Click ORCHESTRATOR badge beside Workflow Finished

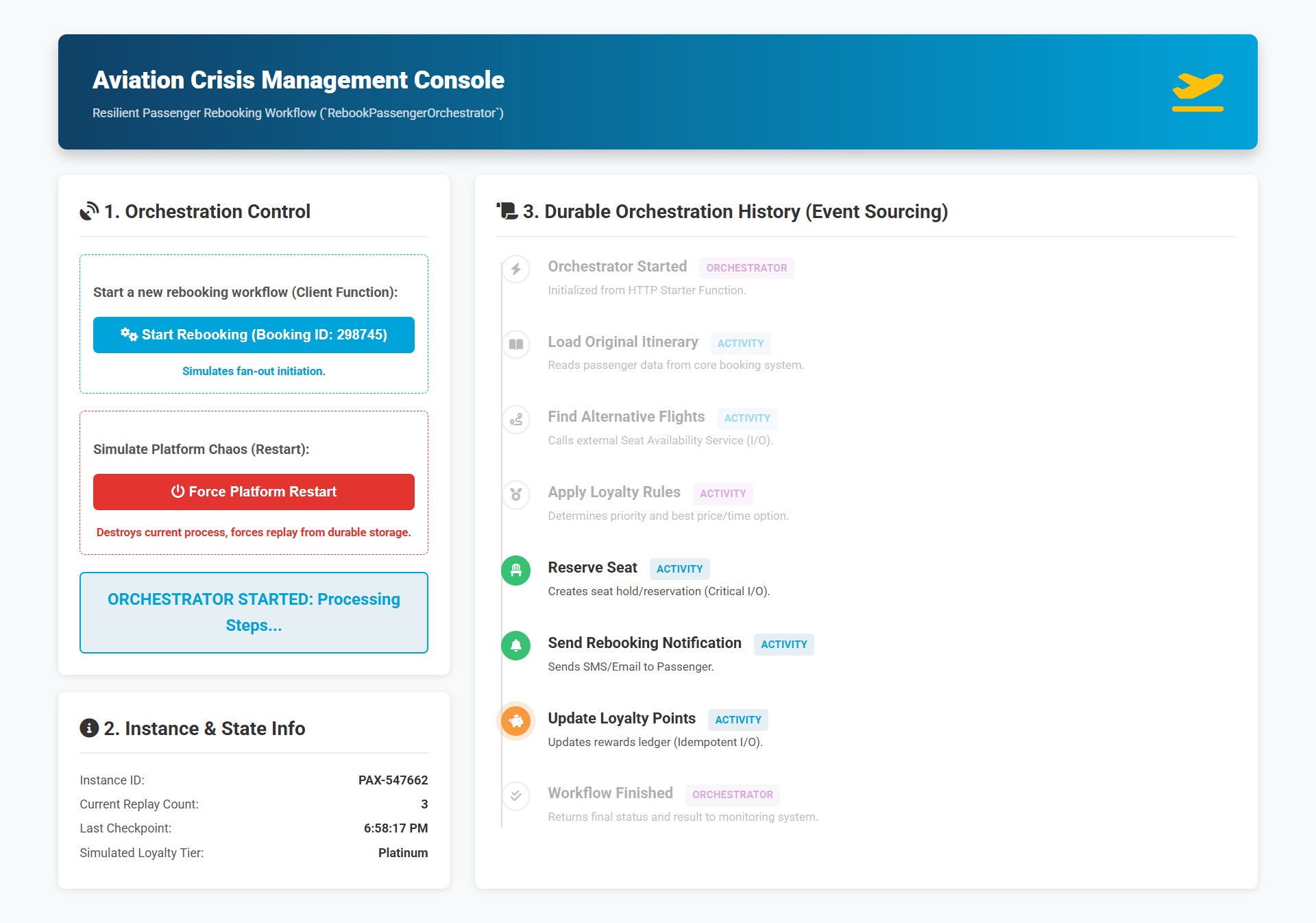coord(732,795)
